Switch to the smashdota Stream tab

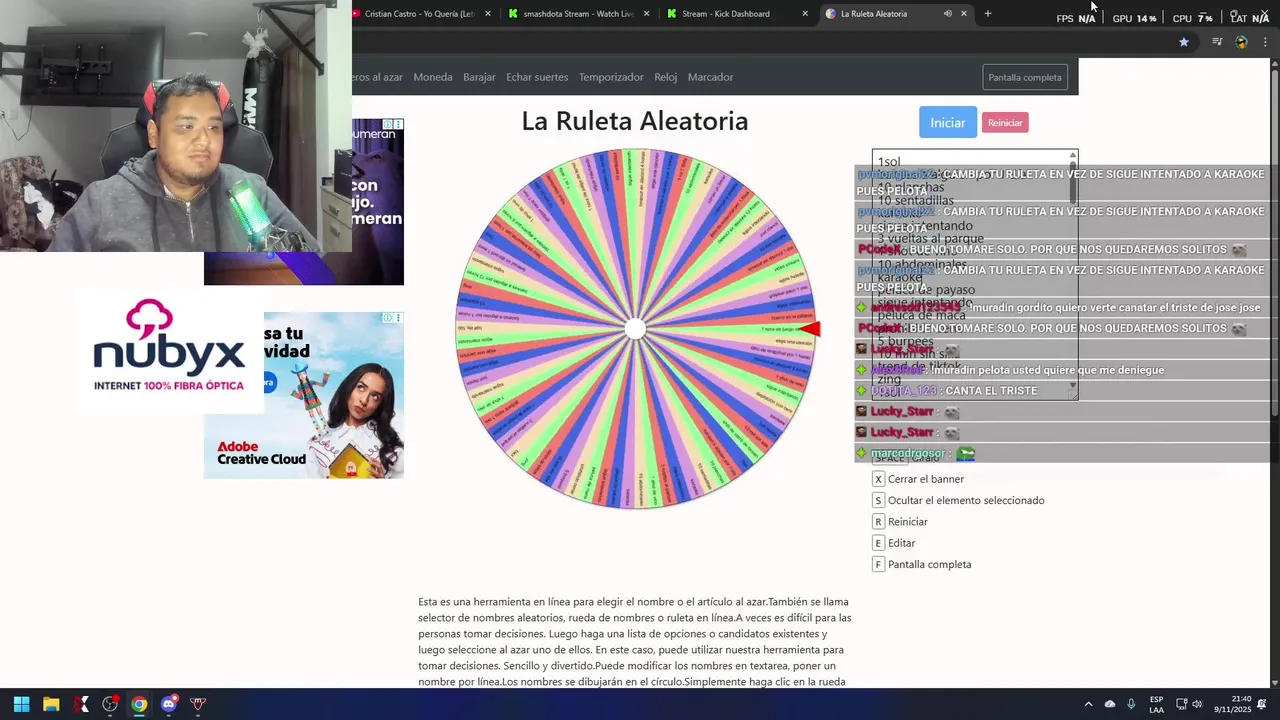coord(578,14)
